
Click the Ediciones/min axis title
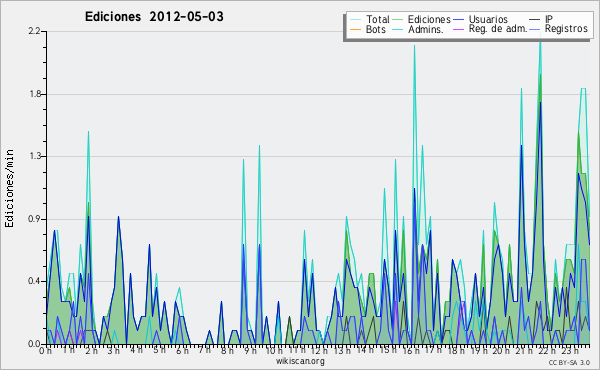pyautogui.click(x=9, y=188)
